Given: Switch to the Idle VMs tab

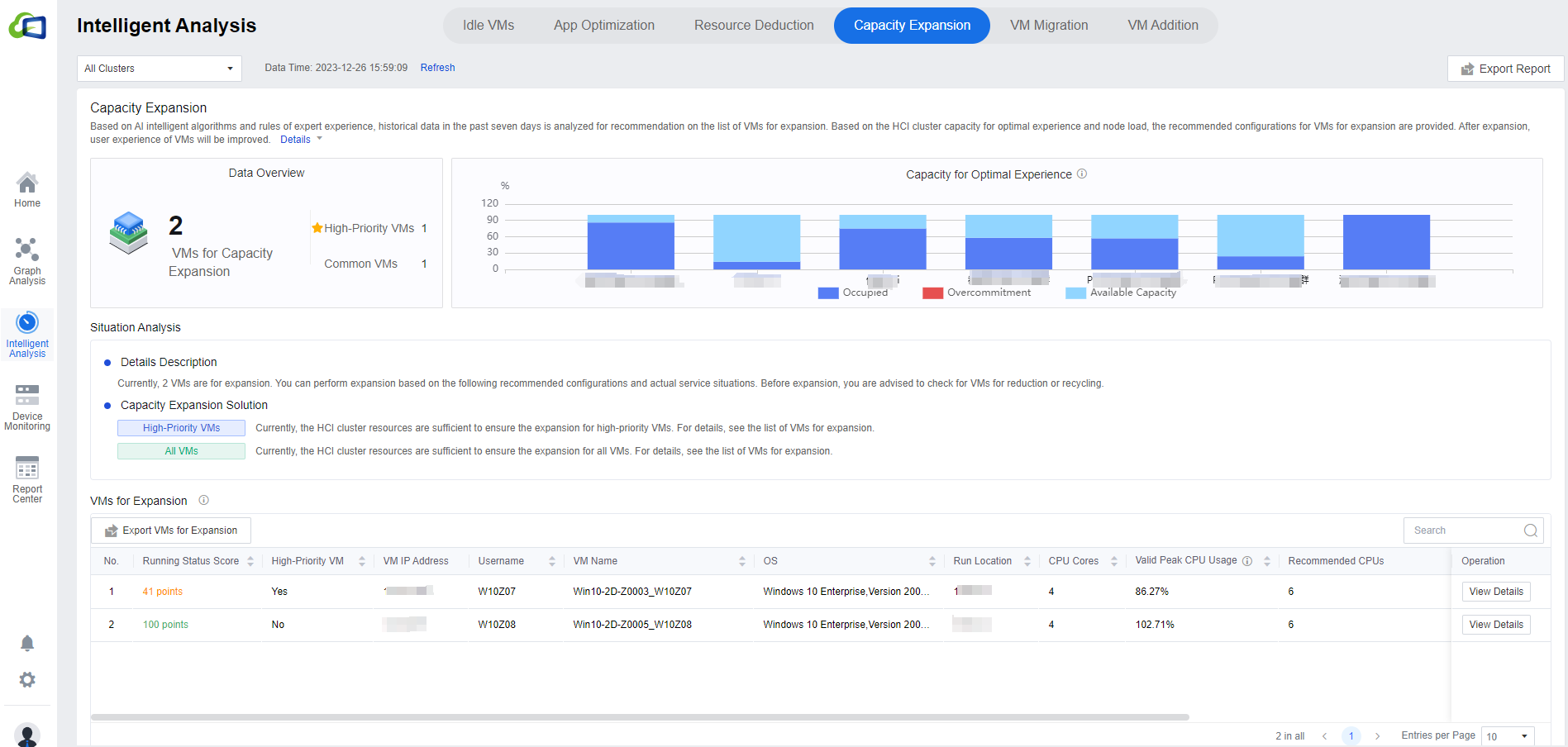Looking at the screenshot, I should click(x=488, y=26).
